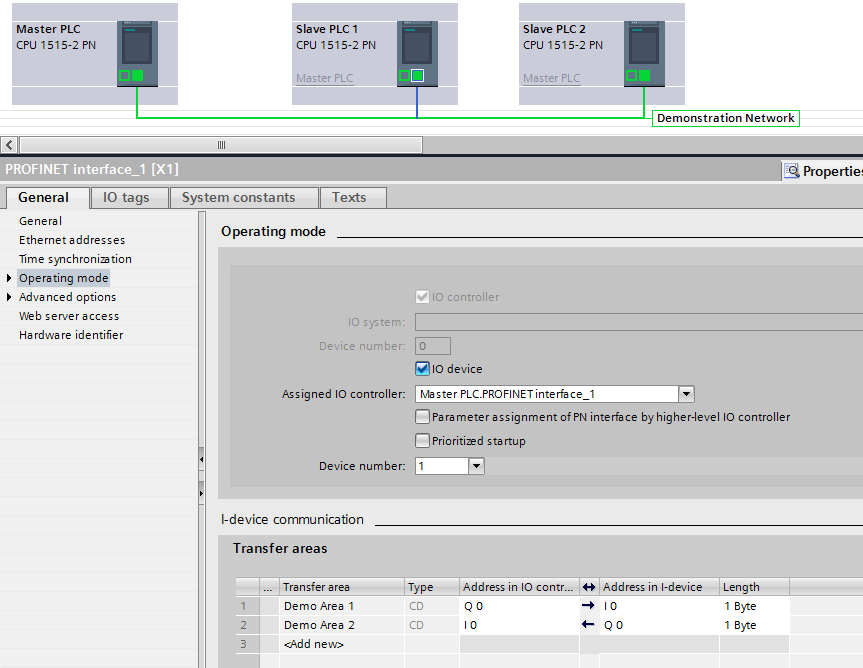This screenshot has height=668, width=863.
Task: Click the Properties inspector icon
Action: [x=791, y=171]
